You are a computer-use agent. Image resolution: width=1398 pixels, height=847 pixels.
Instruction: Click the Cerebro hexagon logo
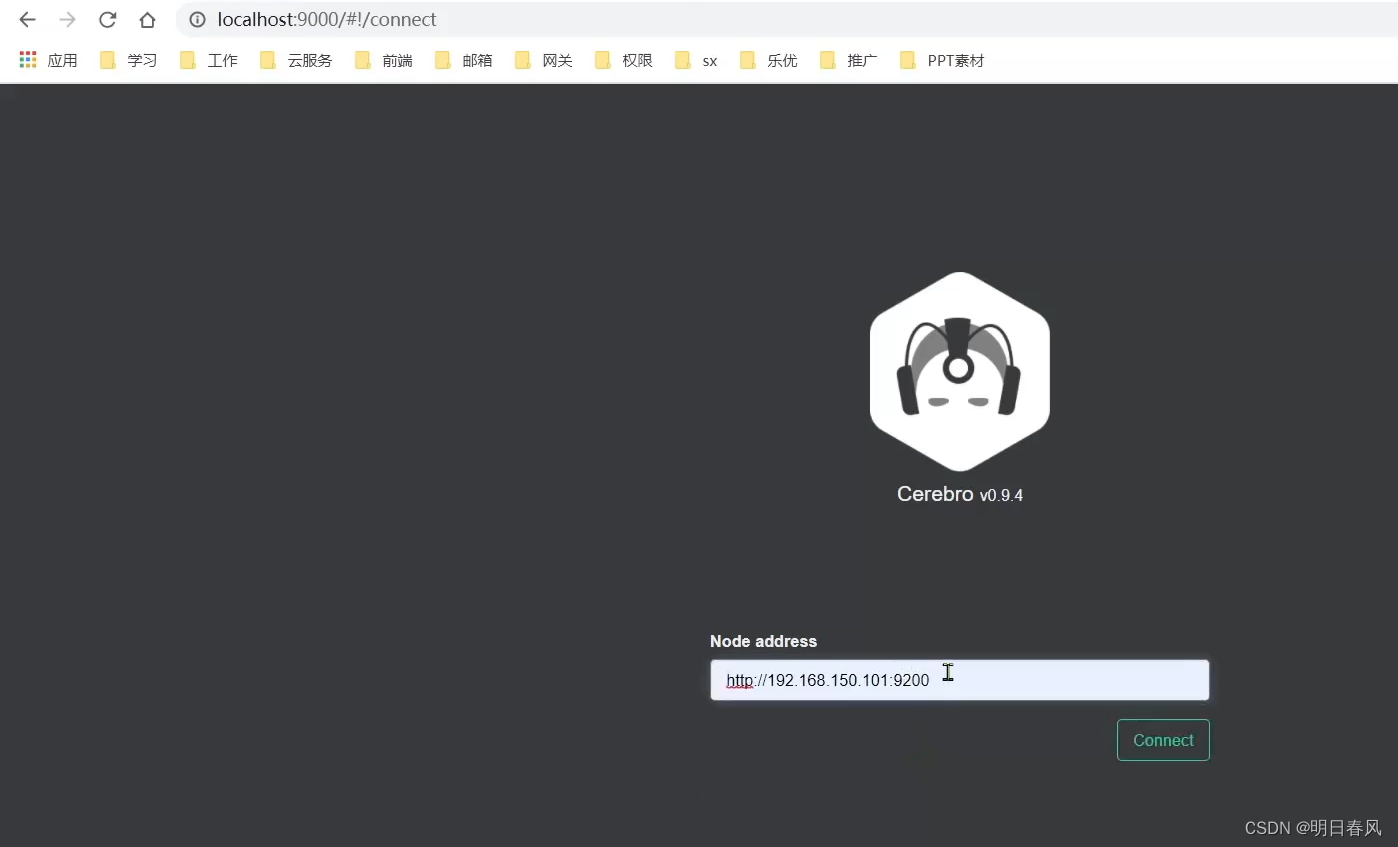pyautogui.click(x=960, y=371)
